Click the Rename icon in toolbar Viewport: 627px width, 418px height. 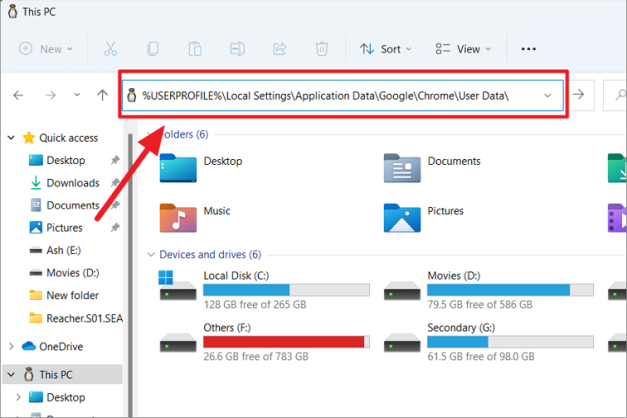tap(238, 48)
